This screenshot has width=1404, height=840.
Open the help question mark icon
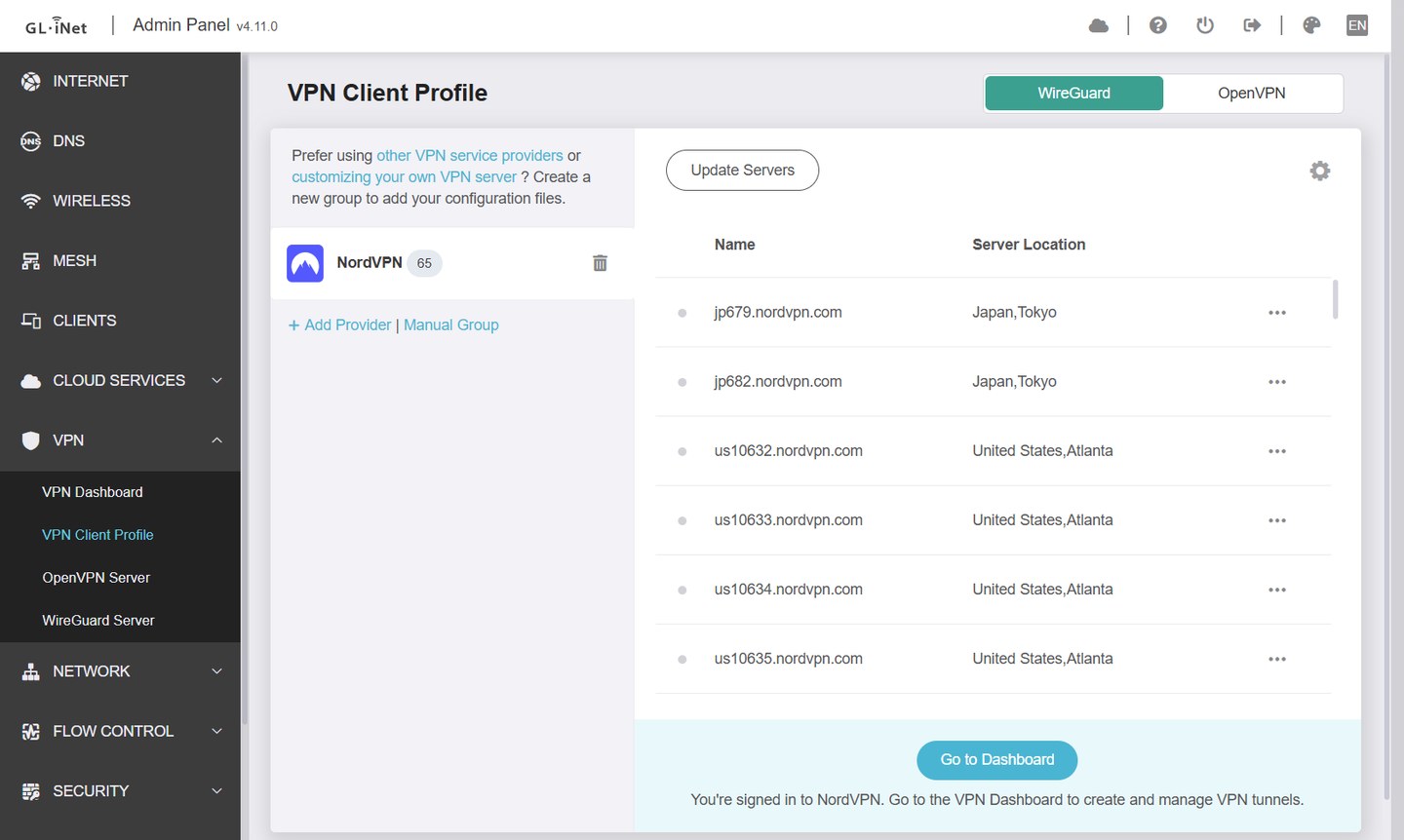tap(1158, 25)
